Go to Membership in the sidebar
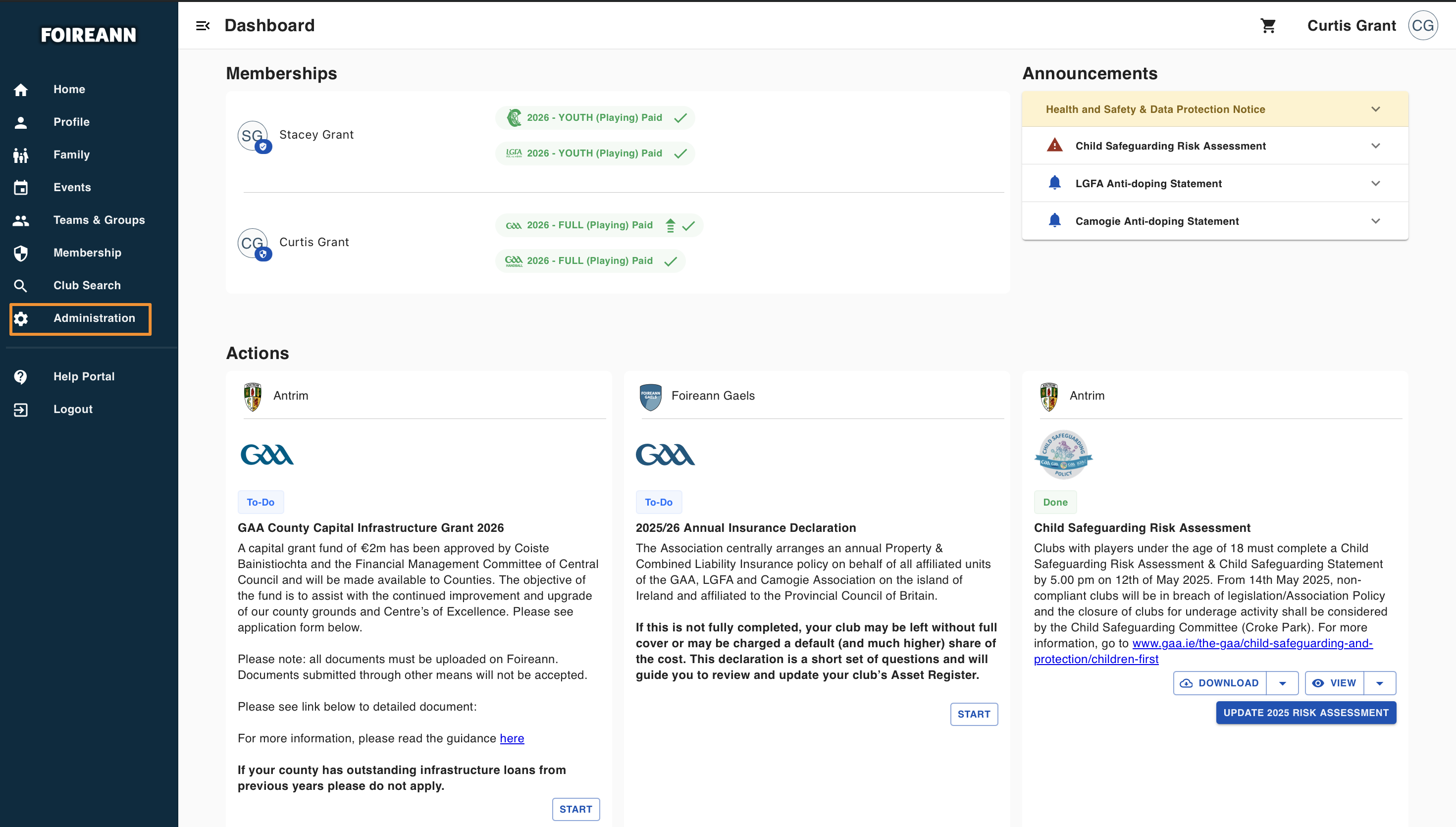Screen dimensions: 1456x827 coord(87,253)
